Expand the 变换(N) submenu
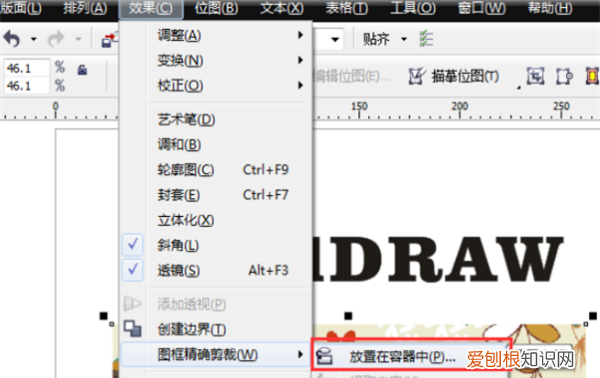The height and width of the screenshot is (378, 600). tap(216, 60)
